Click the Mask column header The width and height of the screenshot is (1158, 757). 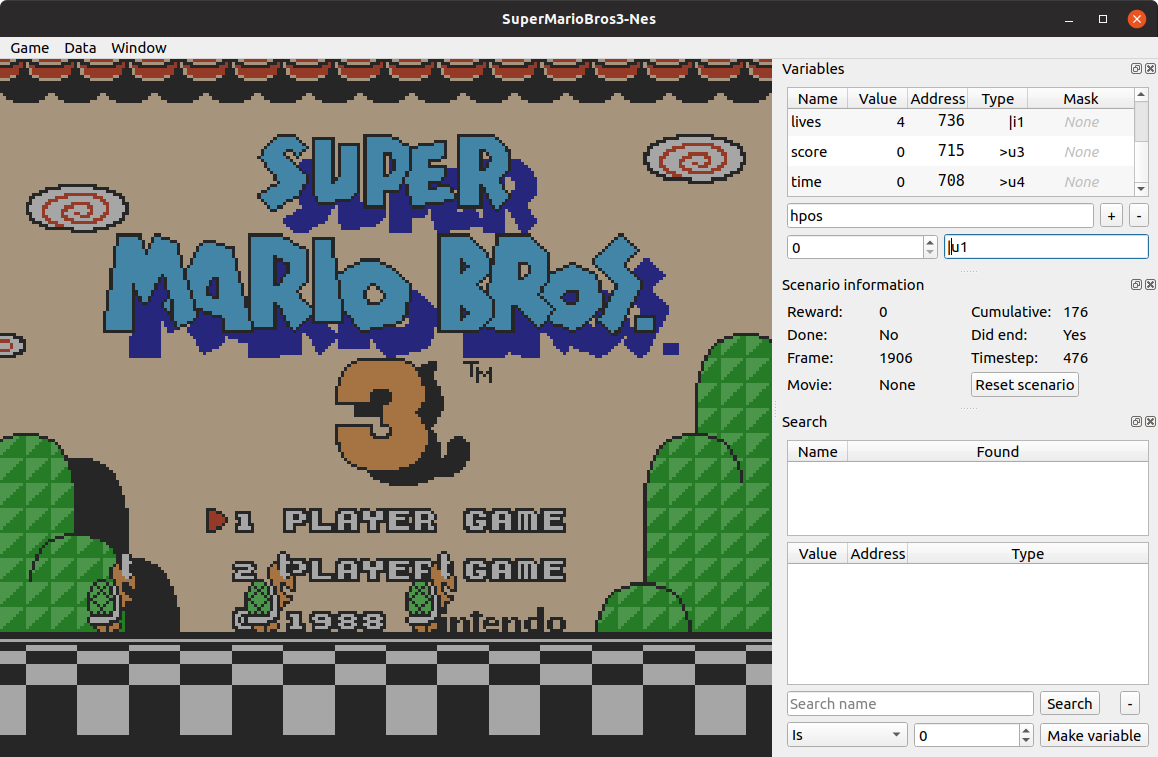click(1080, 98)
